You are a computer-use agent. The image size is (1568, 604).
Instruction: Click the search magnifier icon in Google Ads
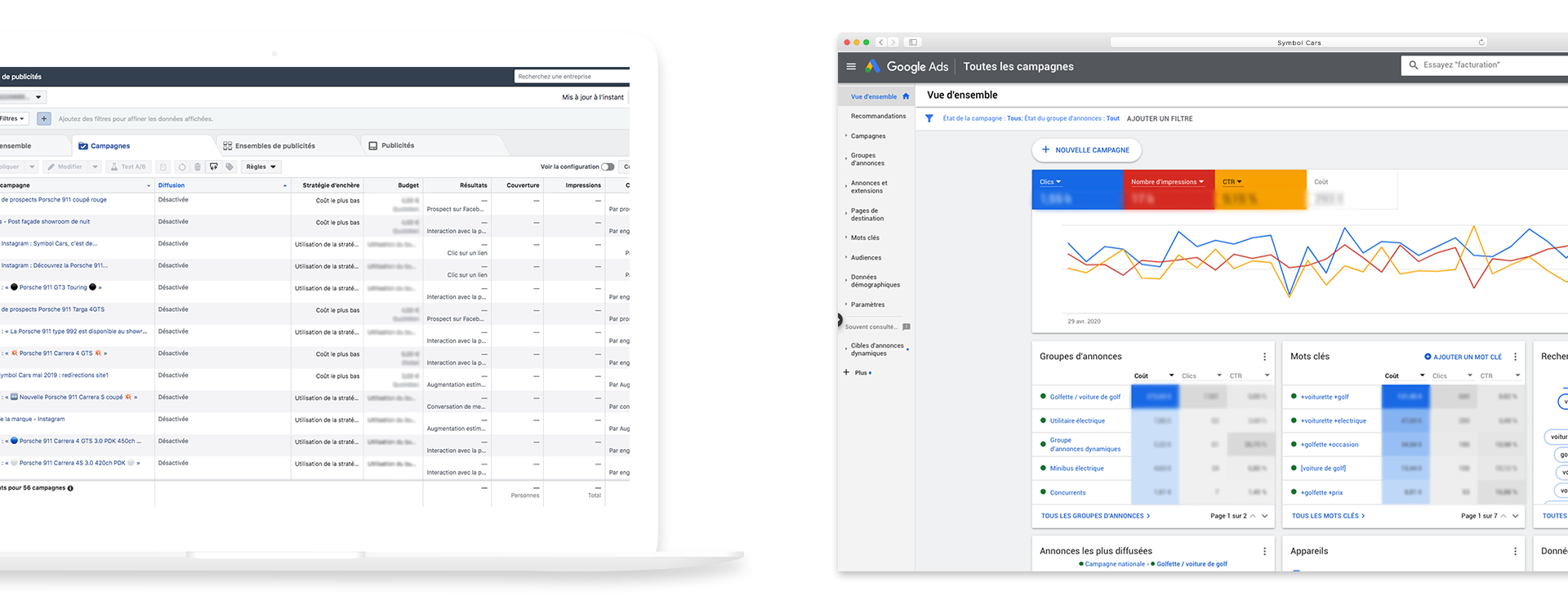[1414, 65]
